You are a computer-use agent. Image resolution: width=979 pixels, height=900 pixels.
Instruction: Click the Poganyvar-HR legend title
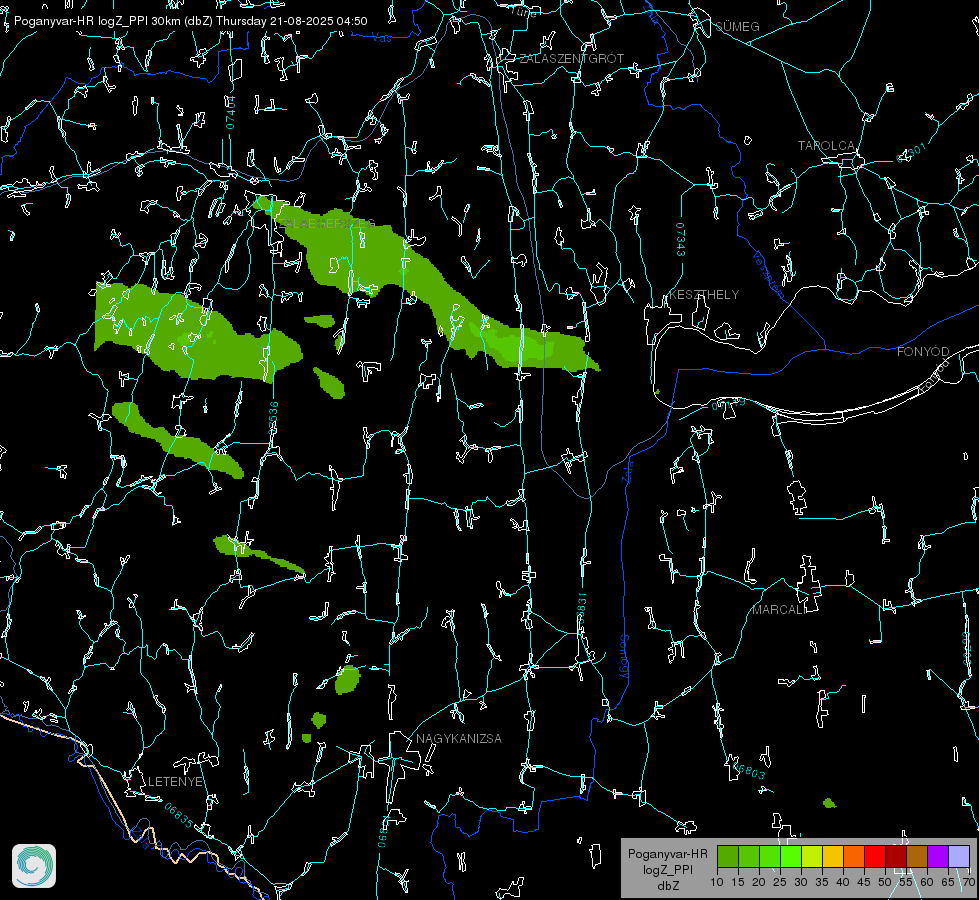coord(667,854)
